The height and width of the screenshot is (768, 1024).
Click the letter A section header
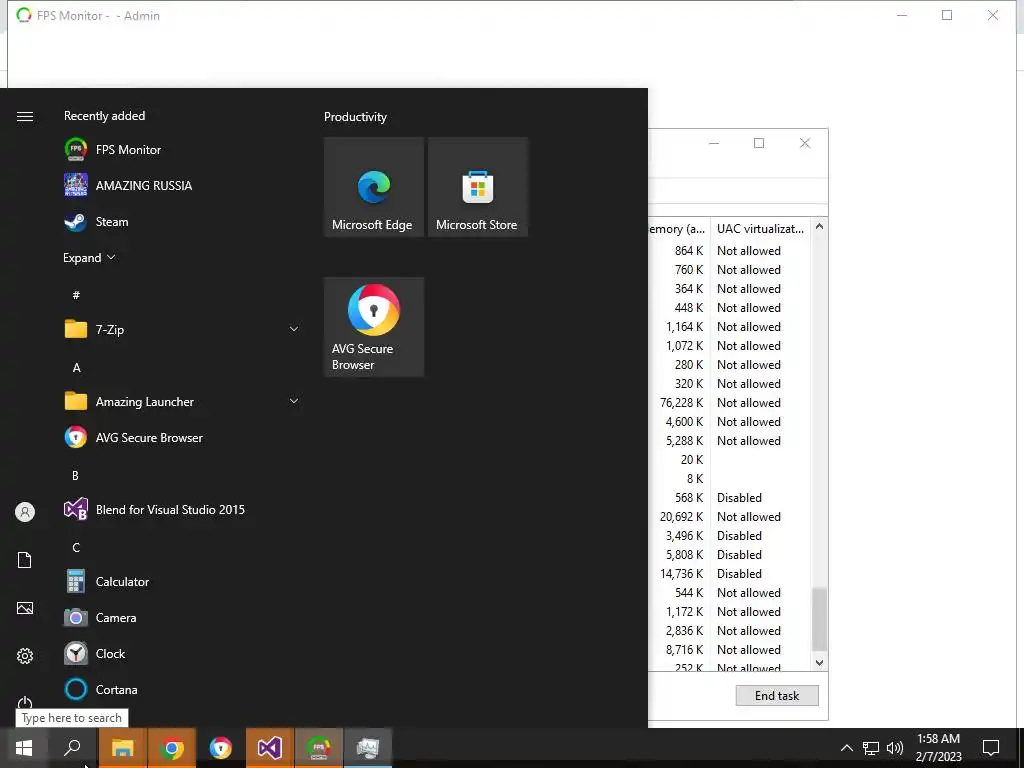click(x=76, y=368)
